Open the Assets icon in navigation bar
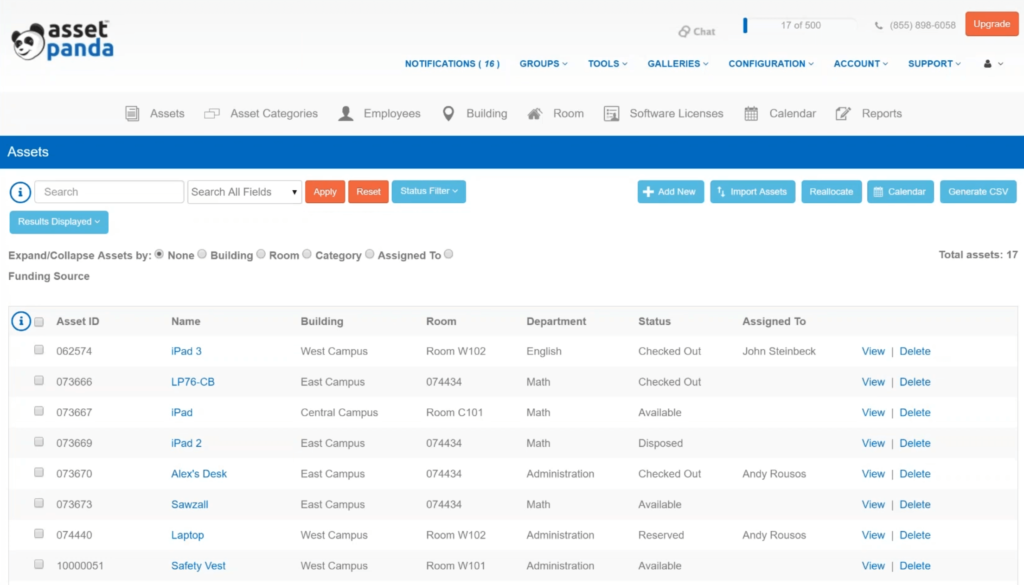Viewport: 1024px width, 585px height. click(x=132, y=114)
